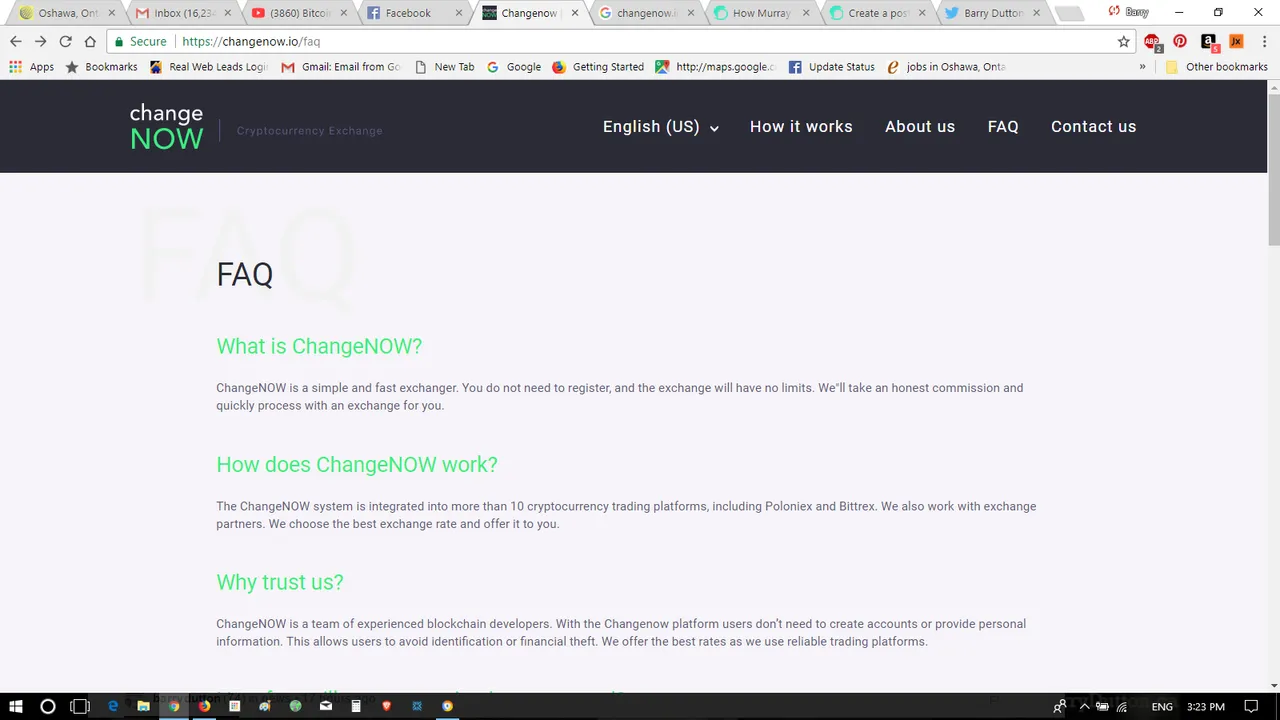
Task: Click the new tab button
Action: pos(1068,13)
